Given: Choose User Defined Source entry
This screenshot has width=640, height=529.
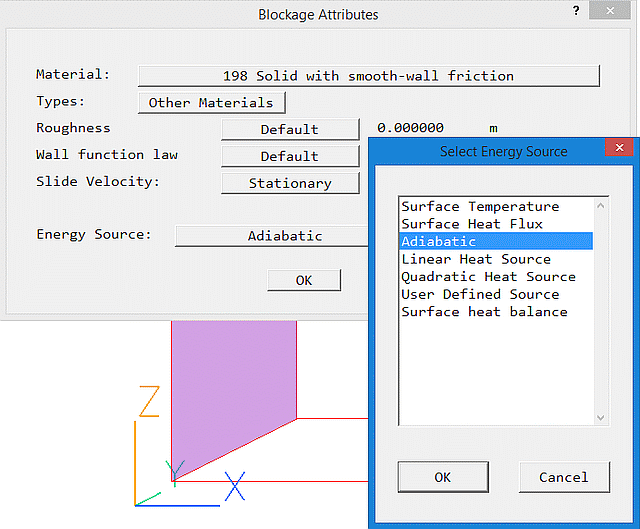Looking at the screenshot, I should point(480,294).
